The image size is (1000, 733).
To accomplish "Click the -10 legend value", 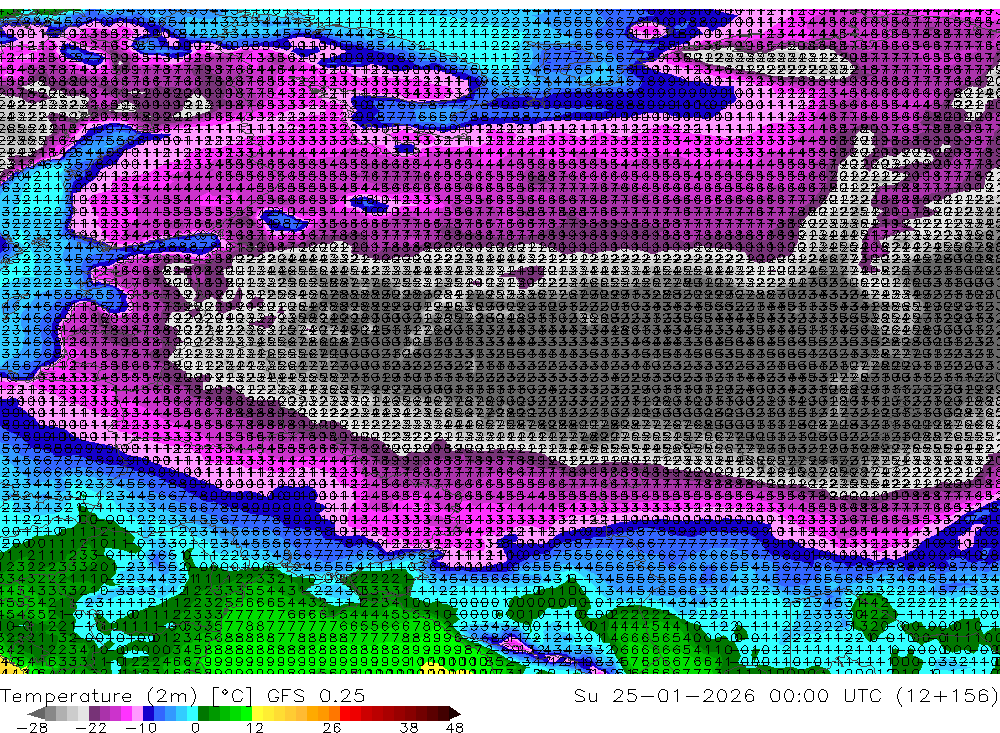I will click(141, 727).
